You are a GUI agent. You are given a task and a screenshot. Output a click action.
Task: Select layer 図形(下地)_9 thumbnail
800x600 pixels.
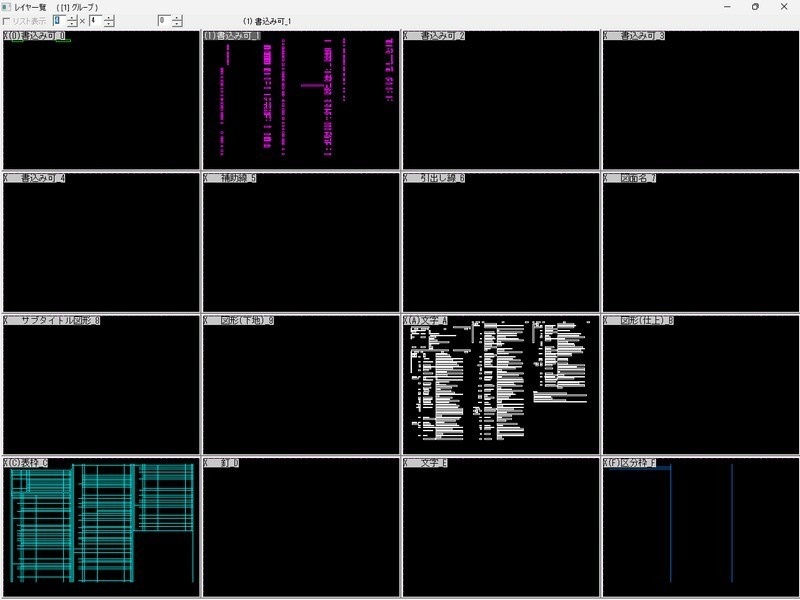click(301, 385)
